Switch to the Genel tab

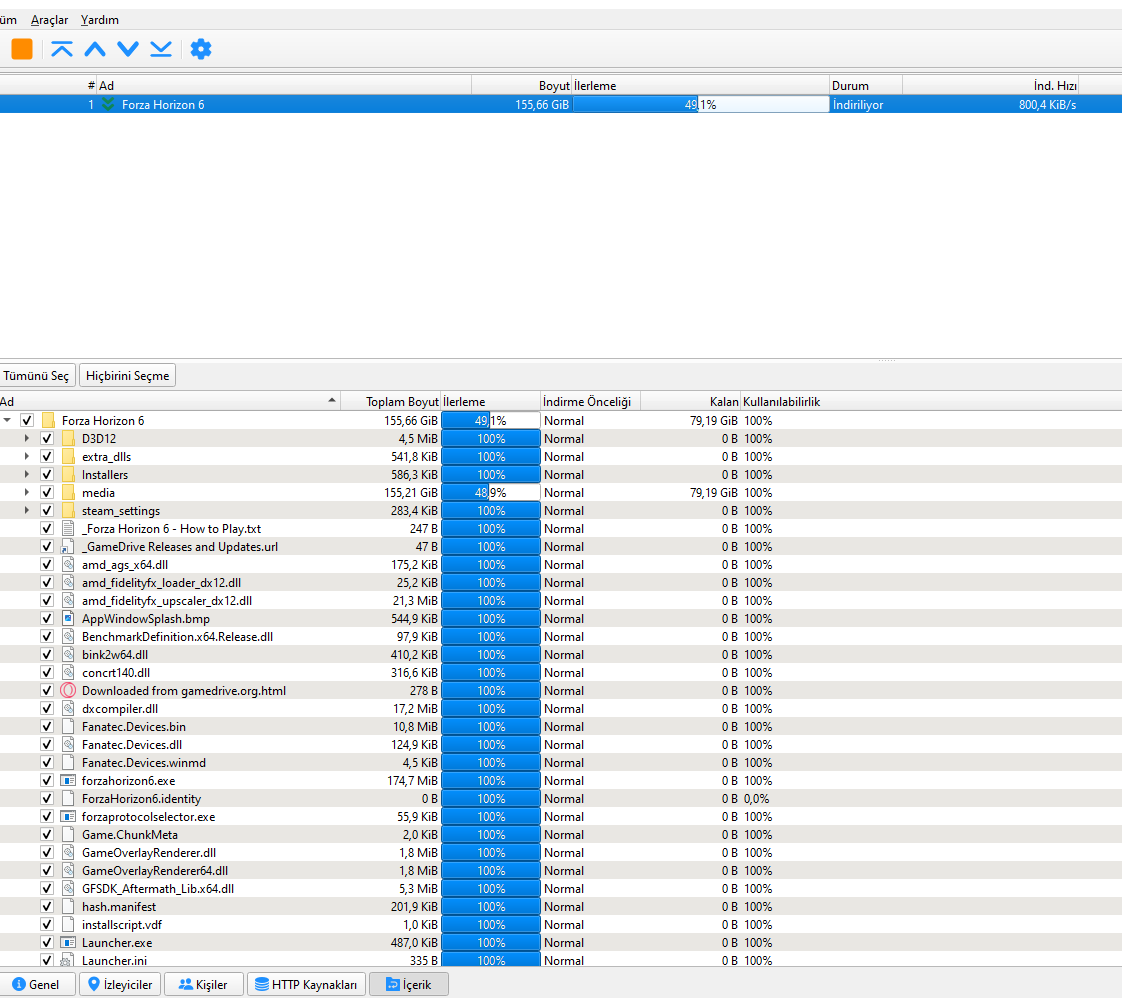pos(37,984)
